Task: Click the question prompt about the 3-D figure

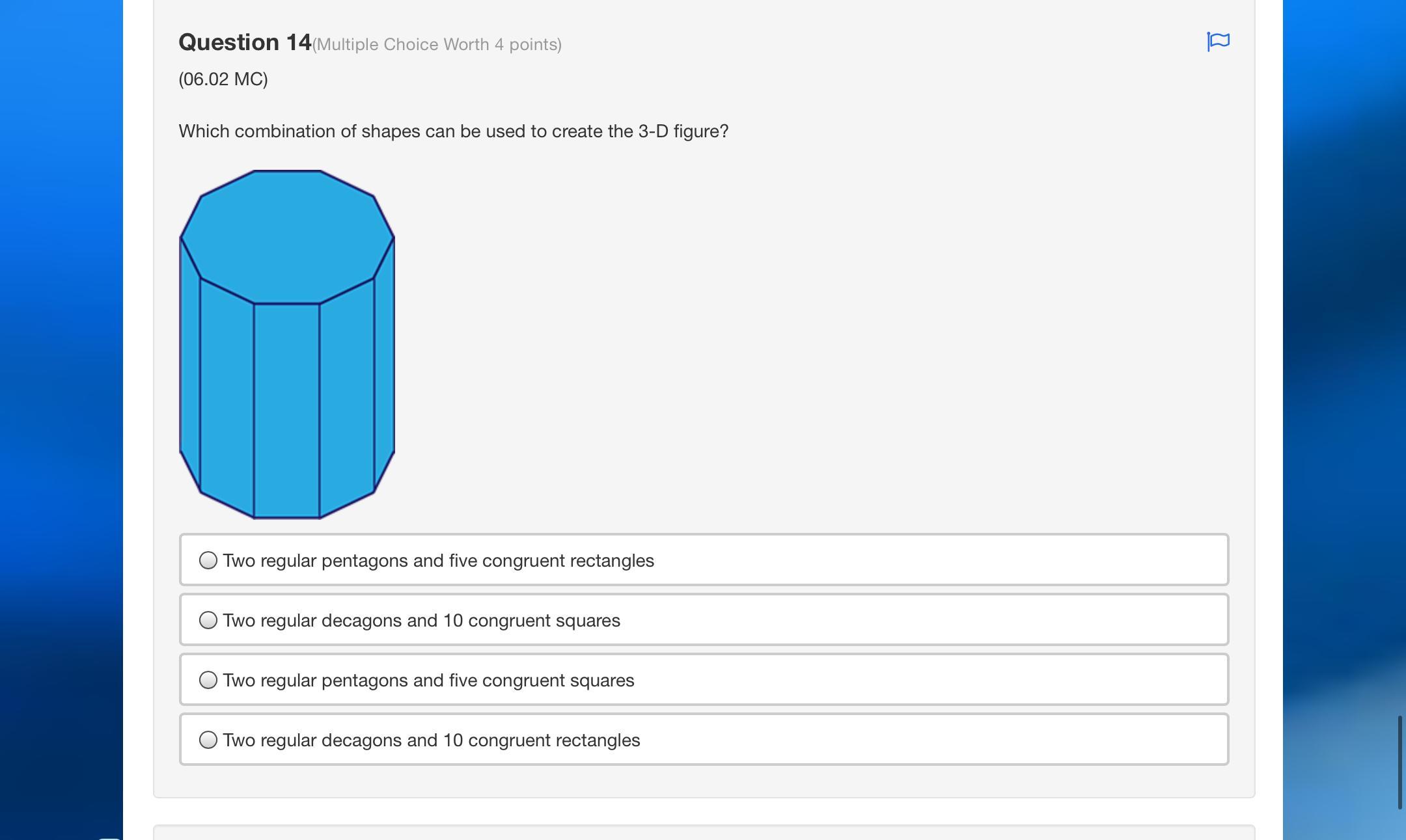Action: pos(453,131)
